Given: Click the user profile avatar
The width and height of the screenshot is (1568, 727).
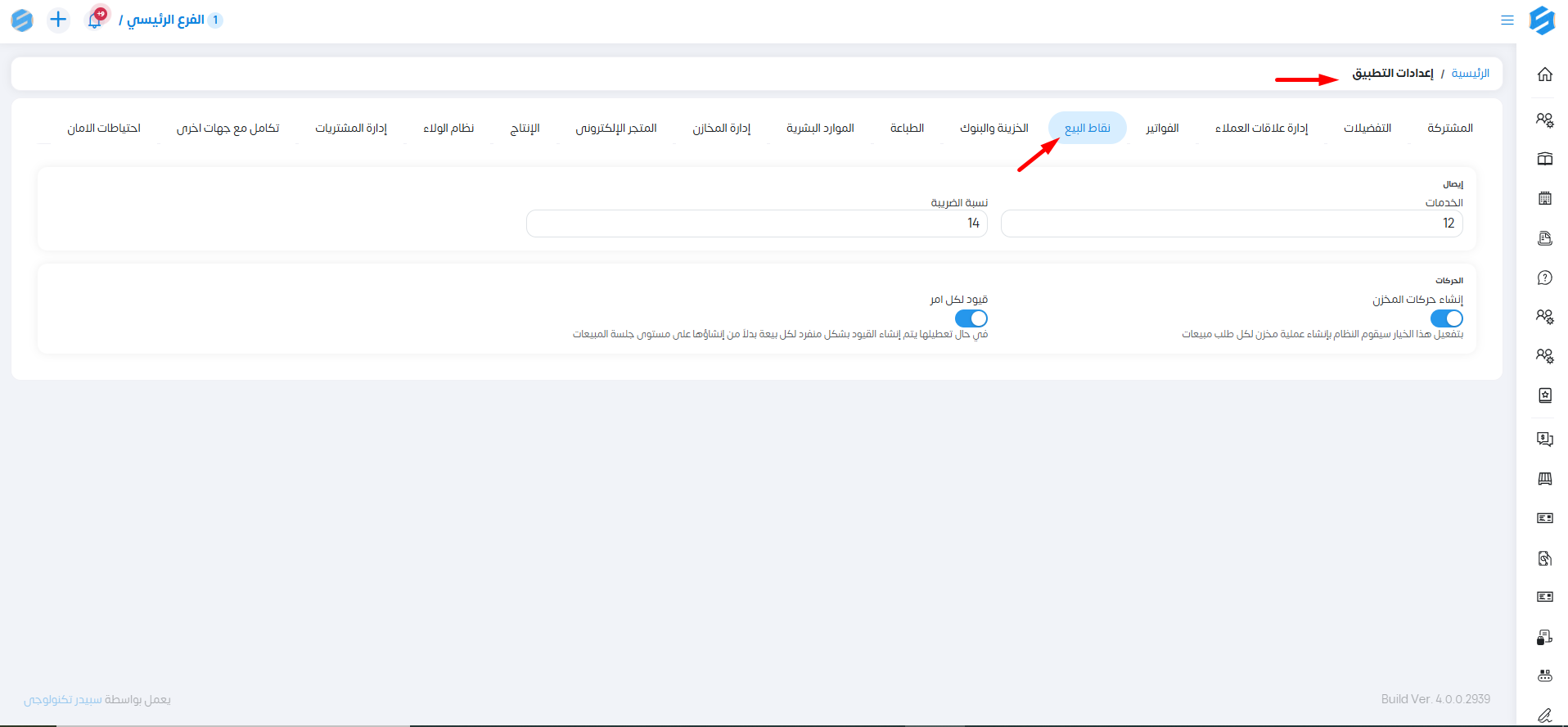Looking at the screenshot, I should (x=22, y=20).
